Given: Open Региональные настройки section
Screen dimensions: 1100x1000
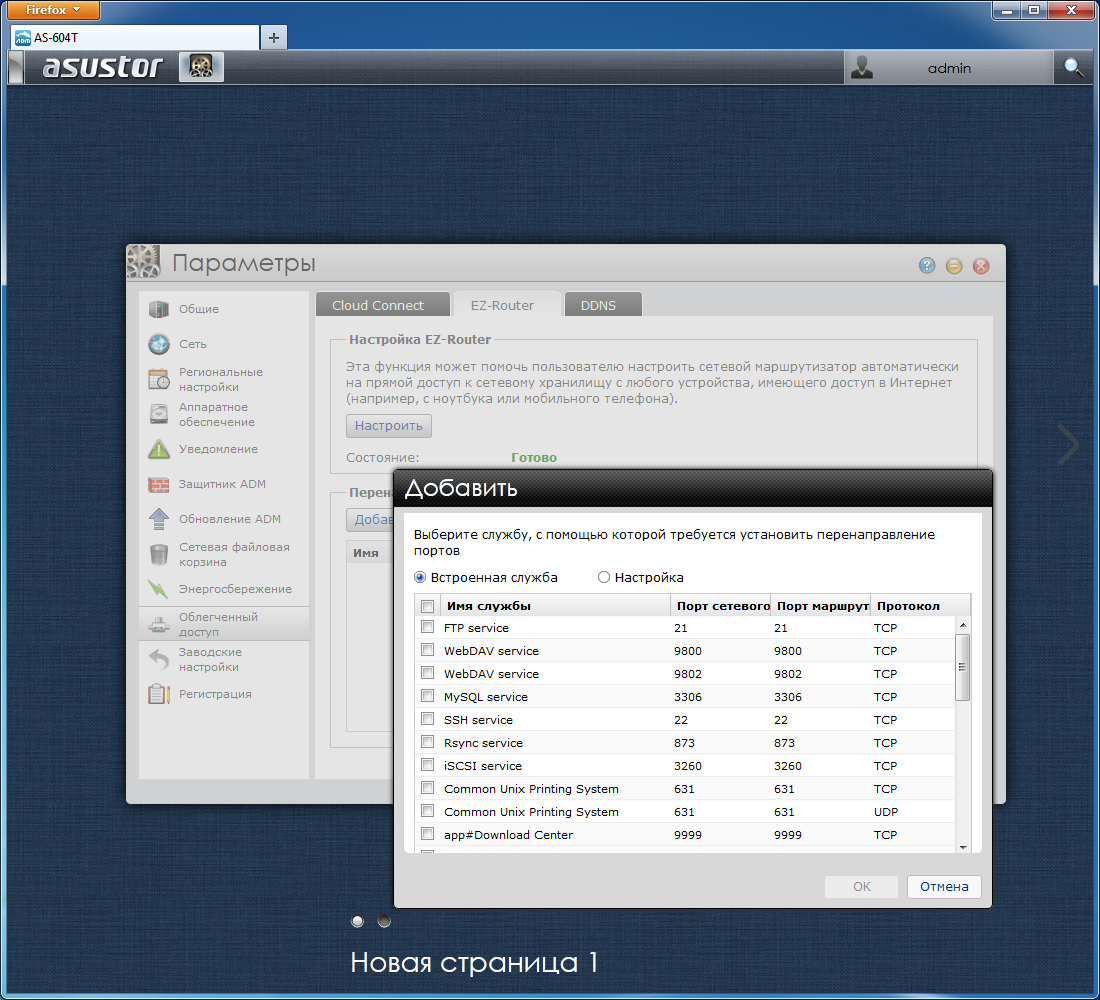Looking at the screenshot, I should 223,379.
